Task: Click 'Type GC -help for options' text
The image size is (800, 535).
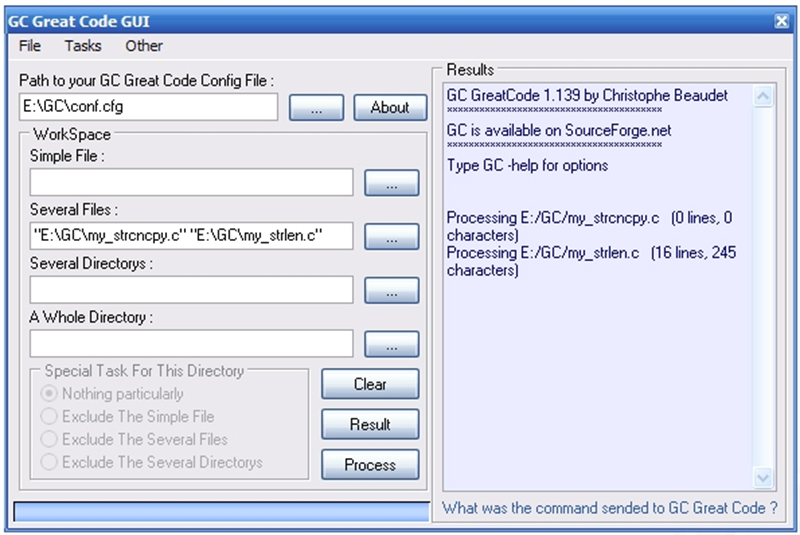Action: (528, 165)
